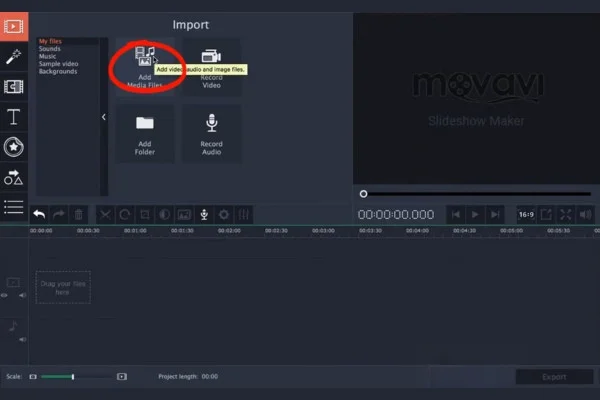Click the Project length 00:00 text

coord(188,377)
